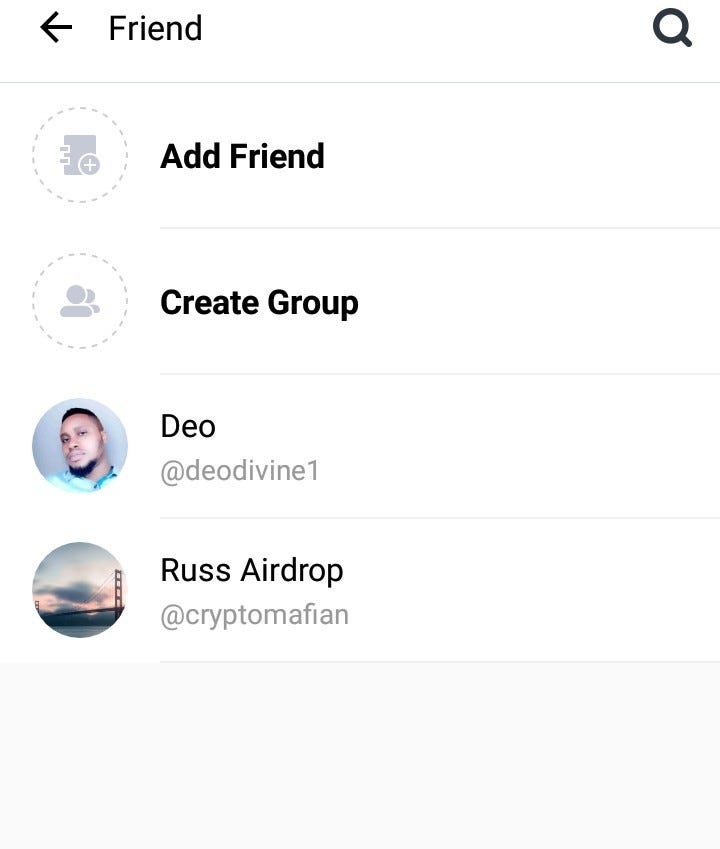Click the Friend page title
720x849 pixels.
pos(155,28)
